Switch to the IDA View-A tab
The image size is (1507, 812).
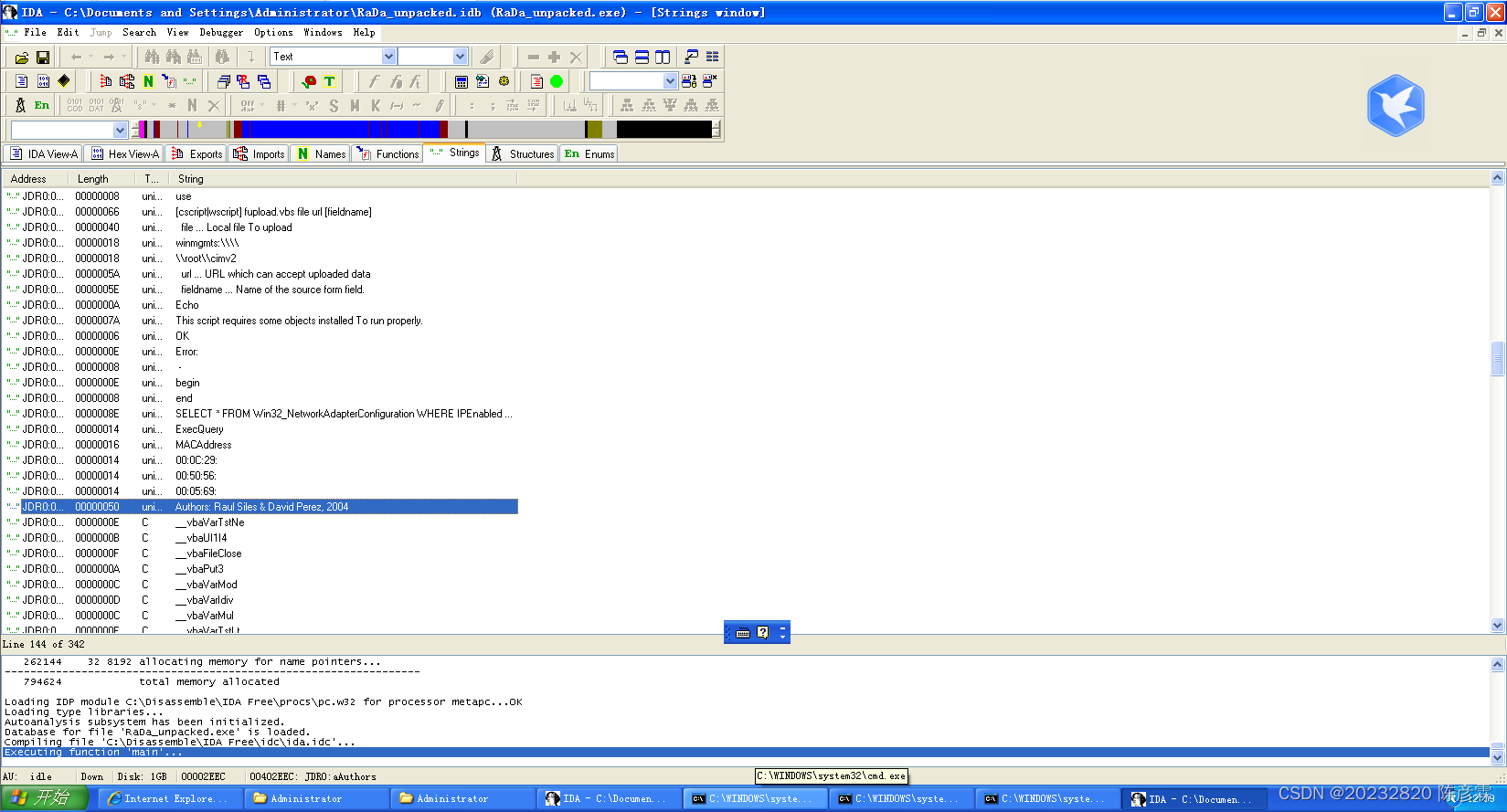[x=43, y=153]
